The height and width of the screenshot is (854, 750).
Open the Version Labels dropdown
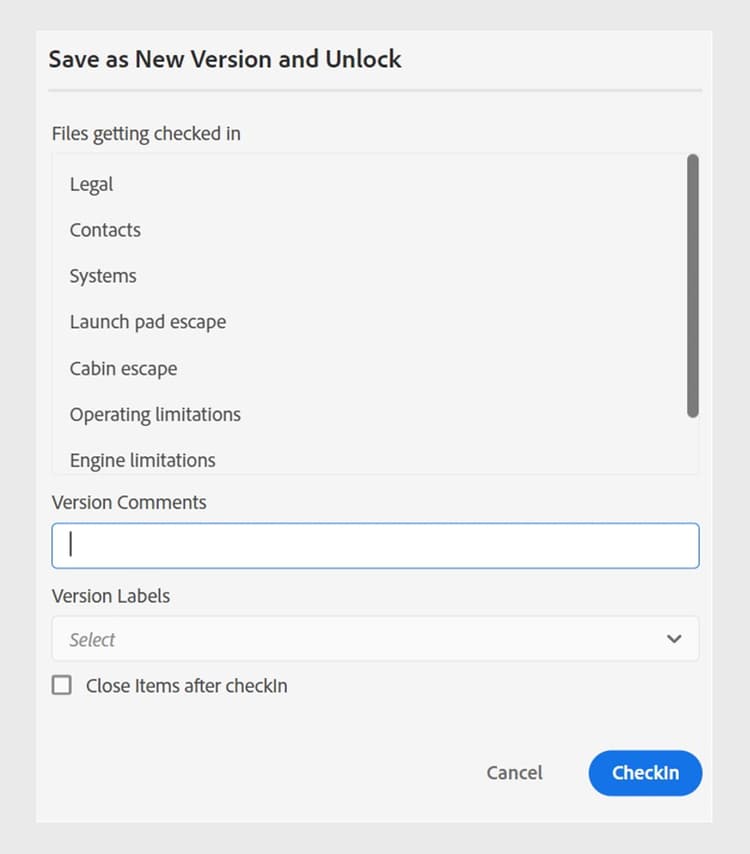click(375, 639)
